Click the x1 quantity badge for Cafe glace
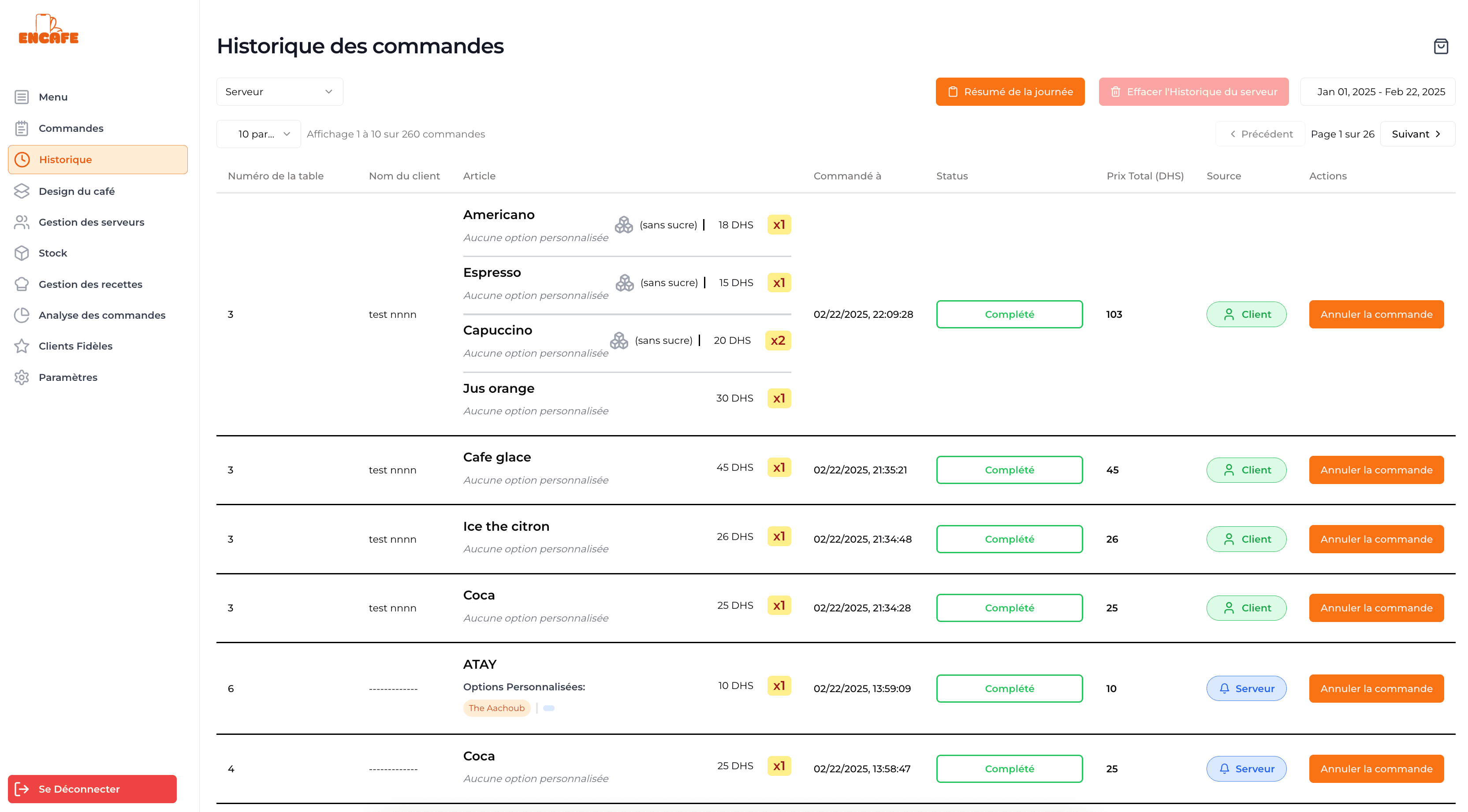Image resolution: width=1468 pixels, height=812 pixels. [779, 467]
